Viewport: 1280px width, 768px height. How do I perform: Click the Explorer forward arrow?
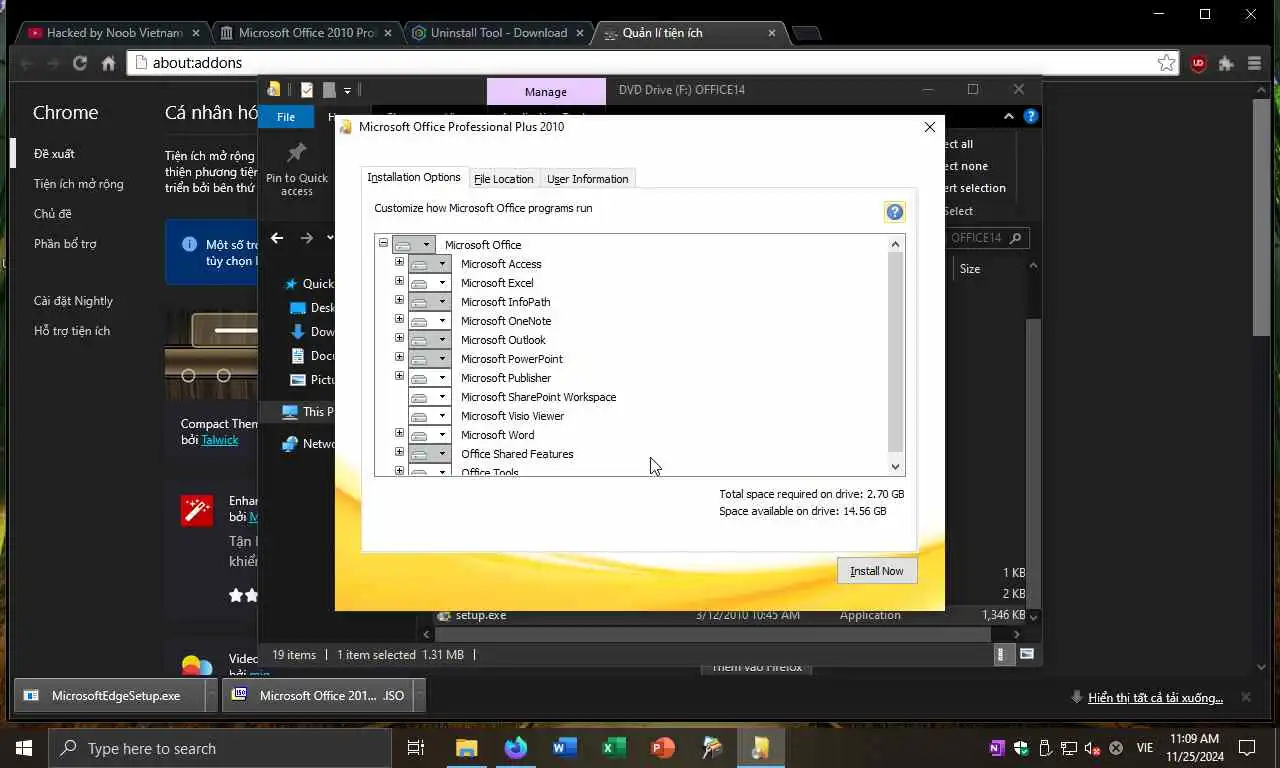[307, 238]
